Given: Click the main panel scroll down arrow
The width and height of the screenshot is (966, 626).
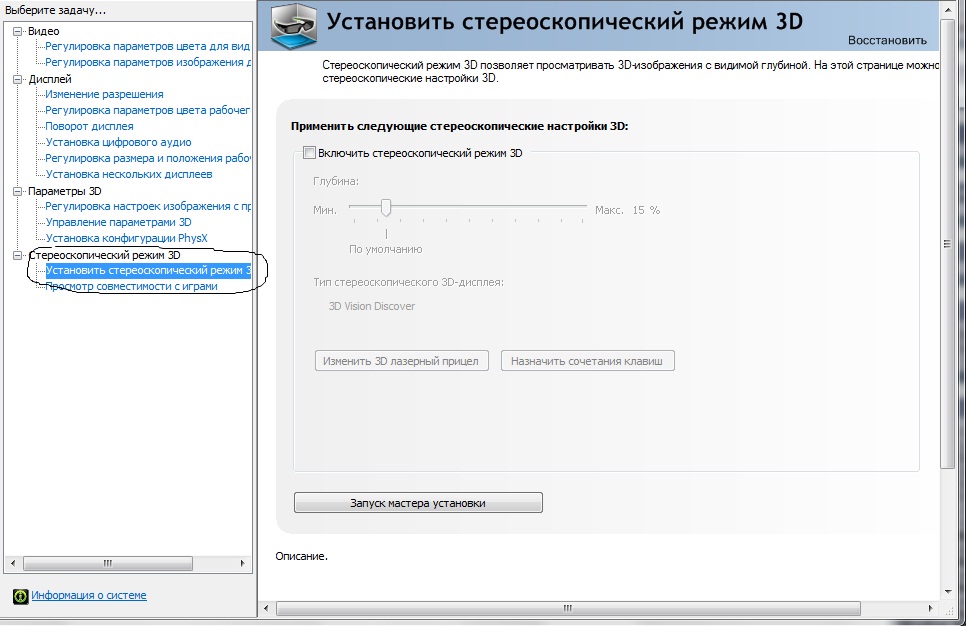Looking at the screenshot, I should pyautogui.click(x=948, y=592).
